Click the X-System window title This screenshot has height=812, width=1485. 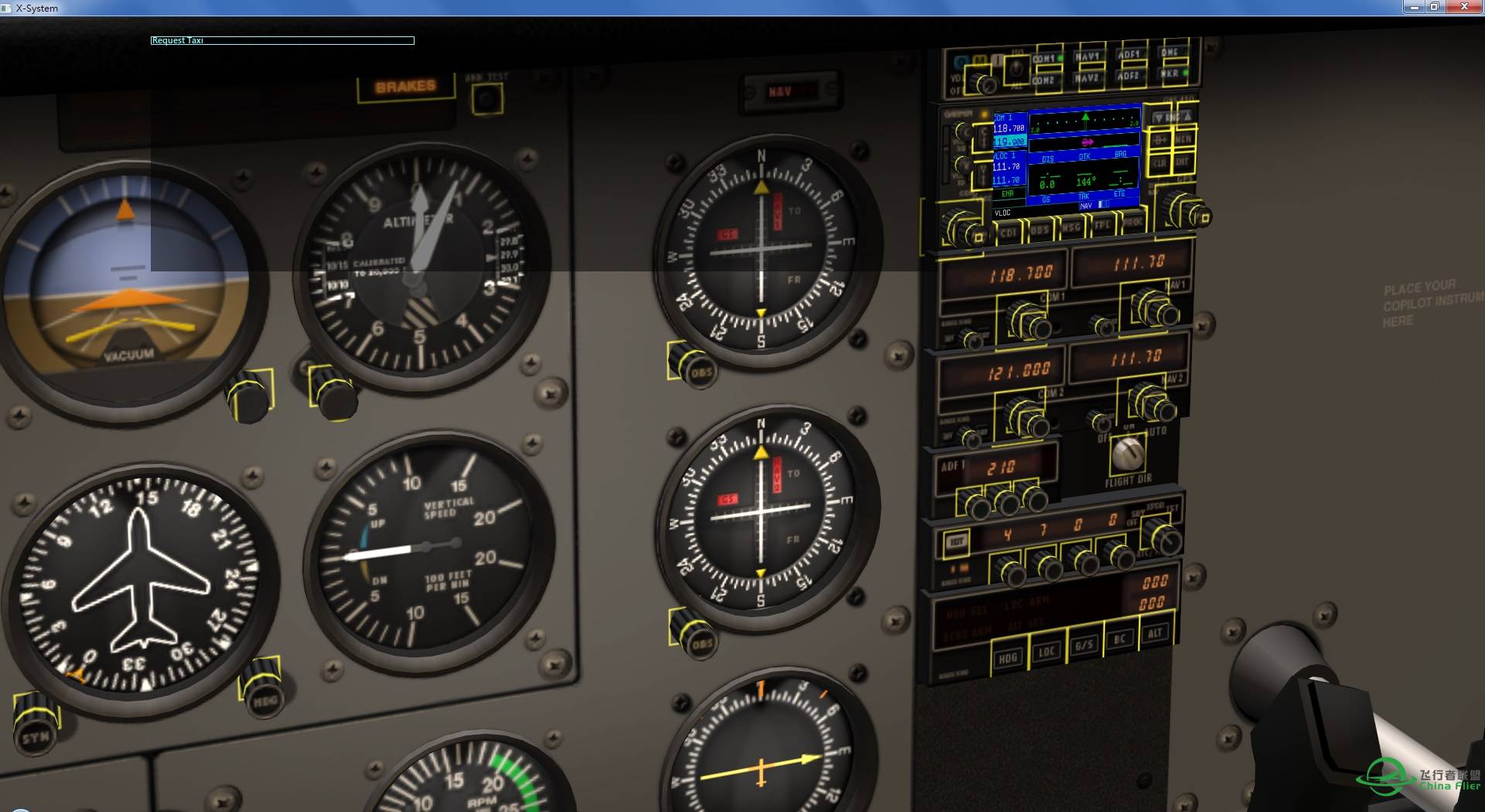pyautogui.click(x=36, y=8)
